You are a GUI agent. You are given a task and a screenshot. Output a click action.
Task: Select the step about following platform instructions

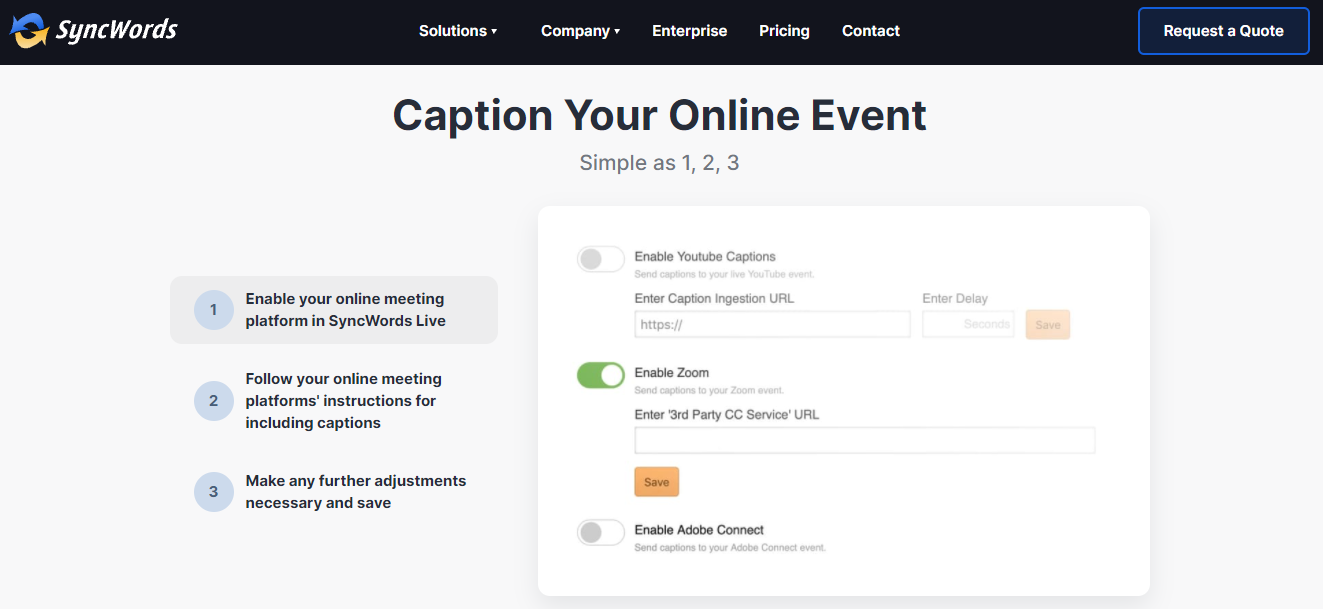click(x=343, y=401)
